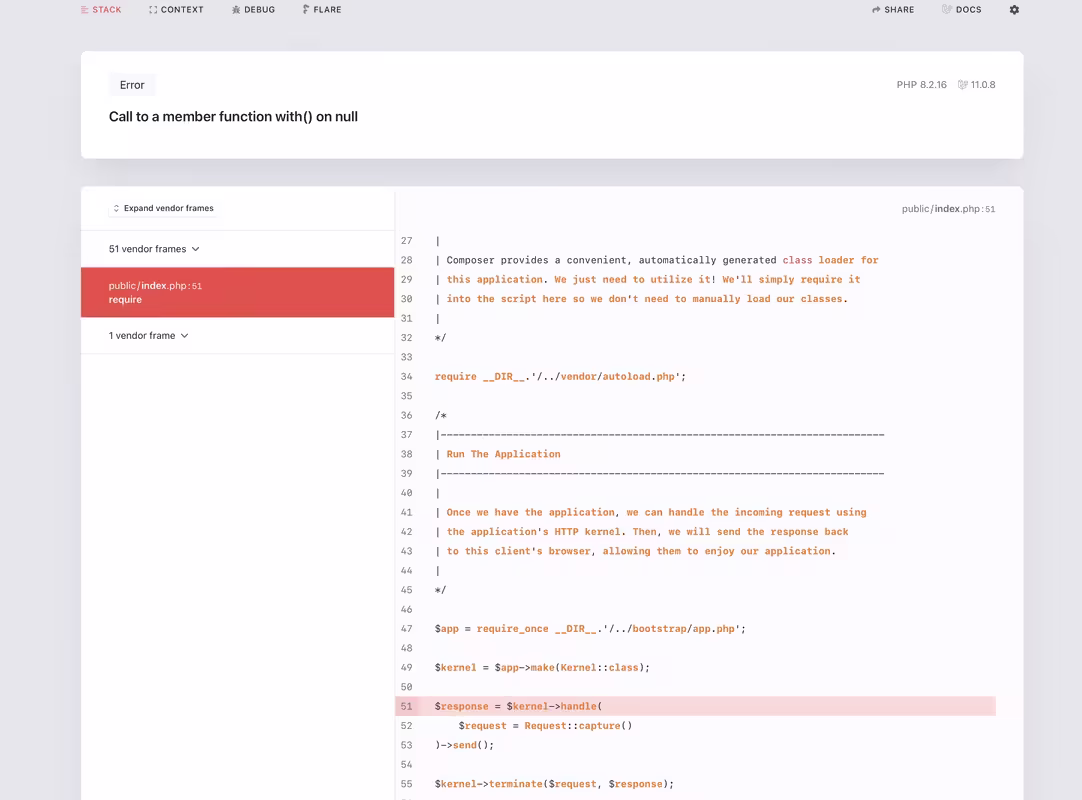Image resolution: width=1082 pixels, height=800 pixels.
Task: Select the public/index.php:51 require frame
Action: point(237,293)
